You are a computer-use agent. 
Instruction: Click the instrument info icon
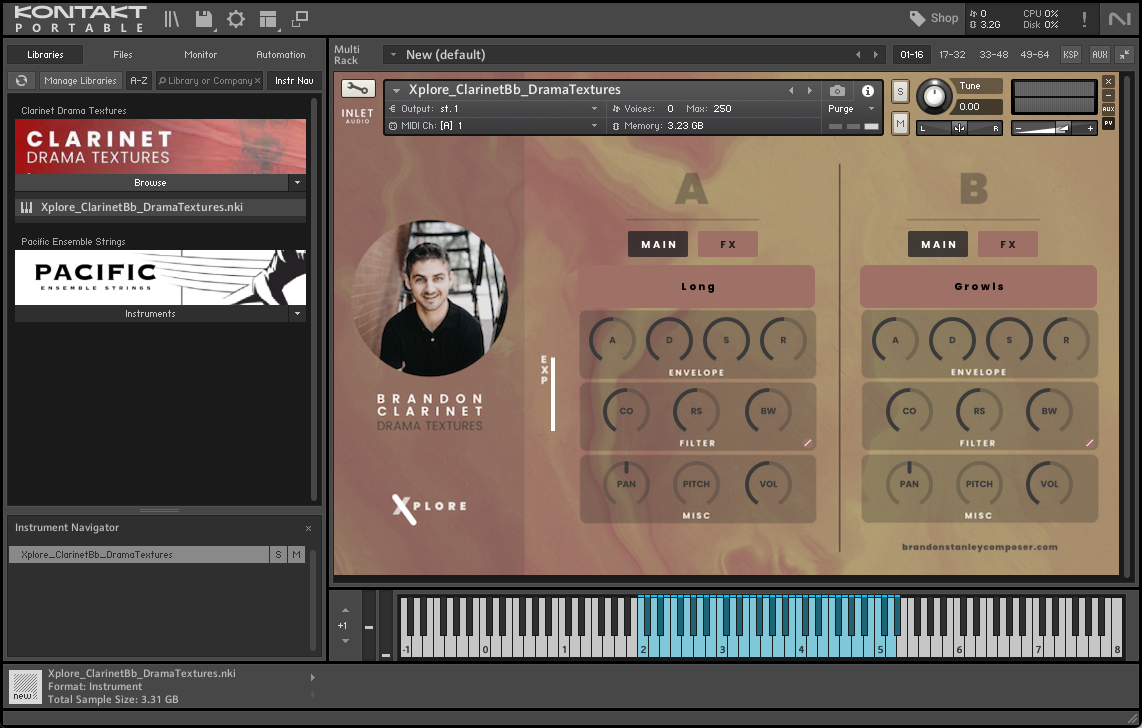867,90
